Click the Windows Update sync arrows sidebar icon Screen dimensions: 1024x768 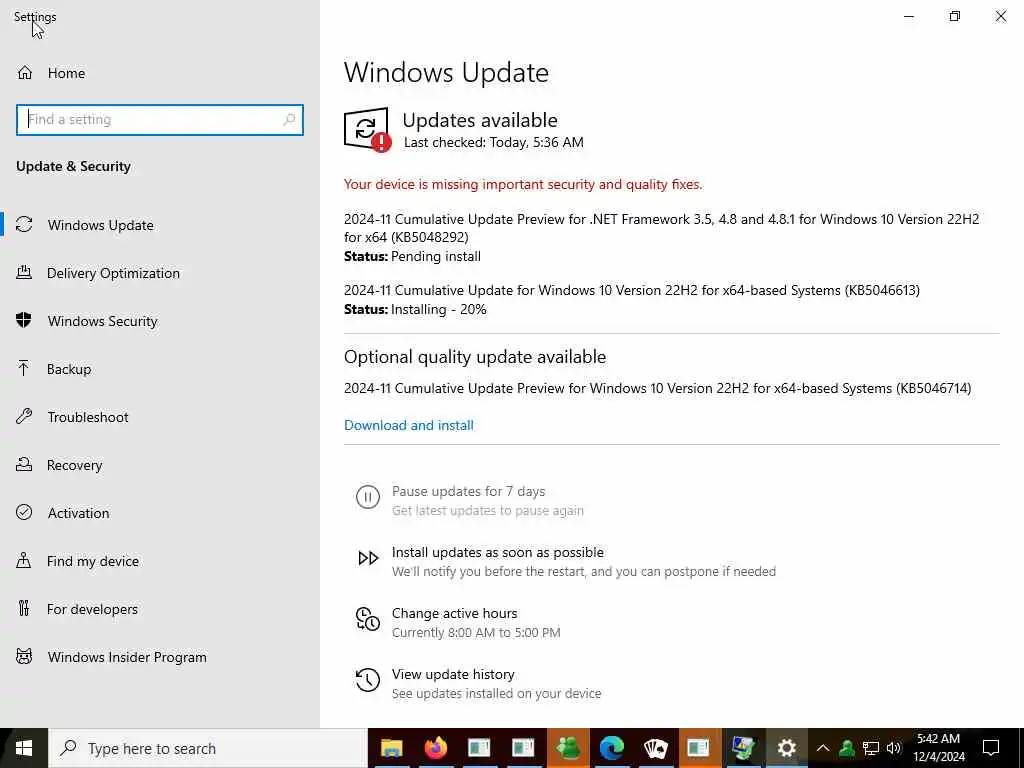tap(24, 225)
